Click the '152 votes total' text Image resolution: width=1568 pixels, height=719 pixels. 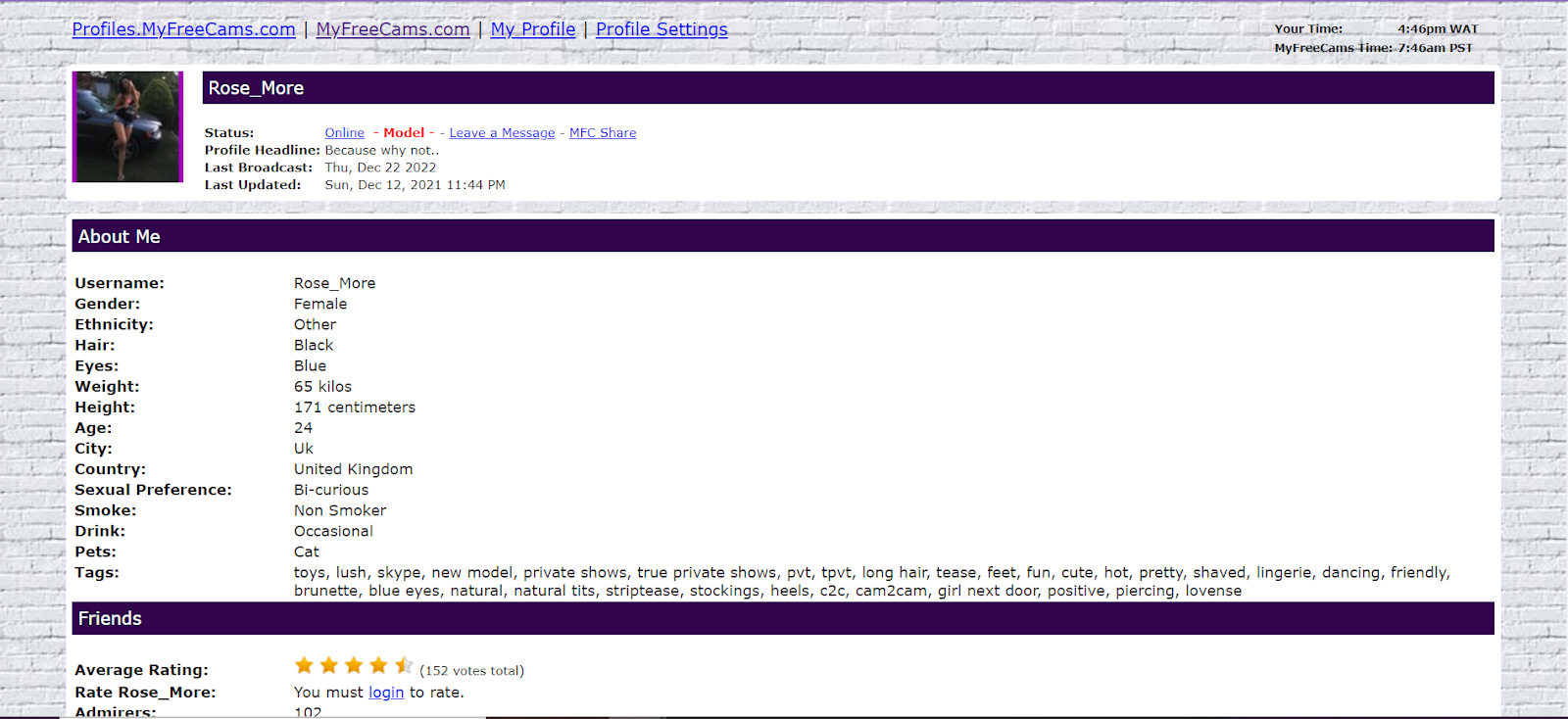pyautogui.click(x=472, y=671)
